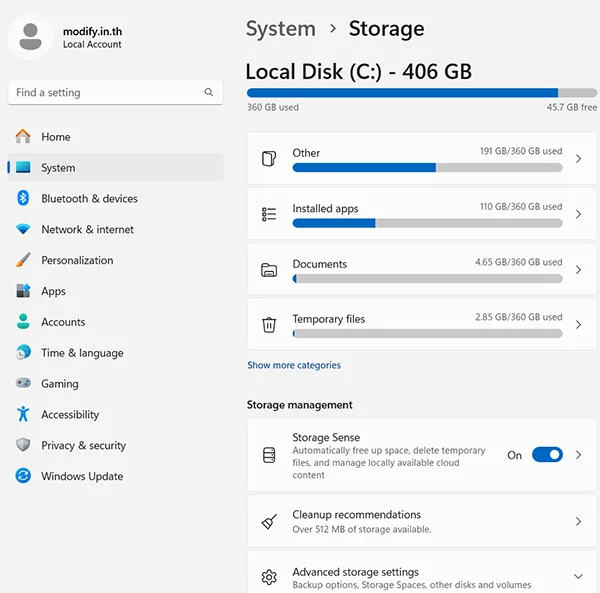Click the Installed apps usage bar

point(427,223)
